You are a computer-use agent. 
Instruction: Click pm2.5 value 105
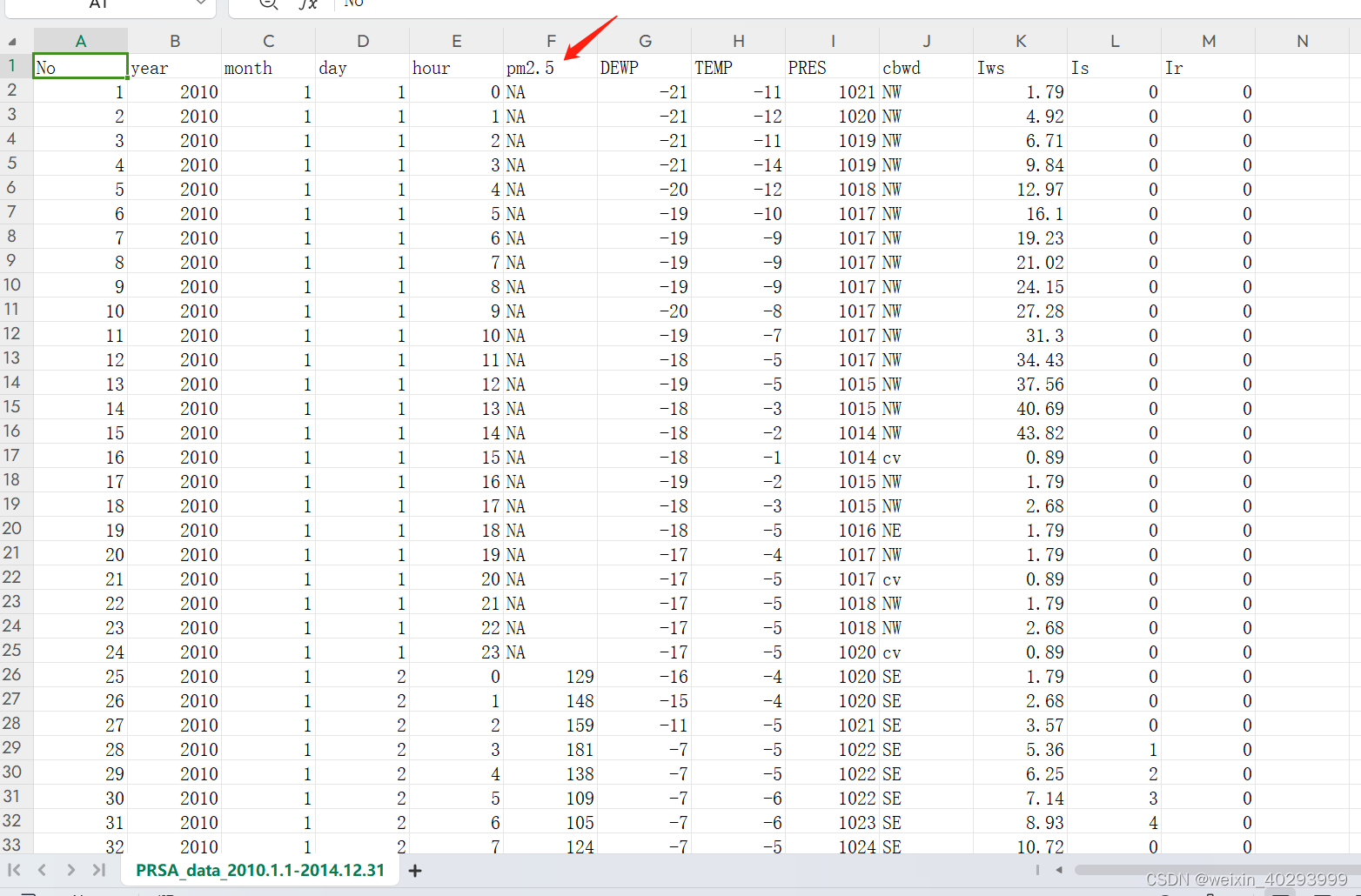(551, 822)
